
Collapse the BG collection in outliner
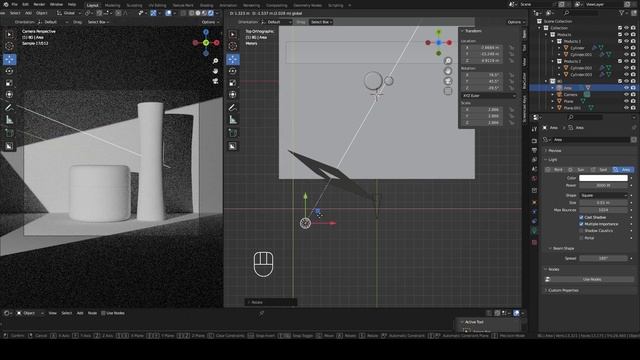(547, 81)
